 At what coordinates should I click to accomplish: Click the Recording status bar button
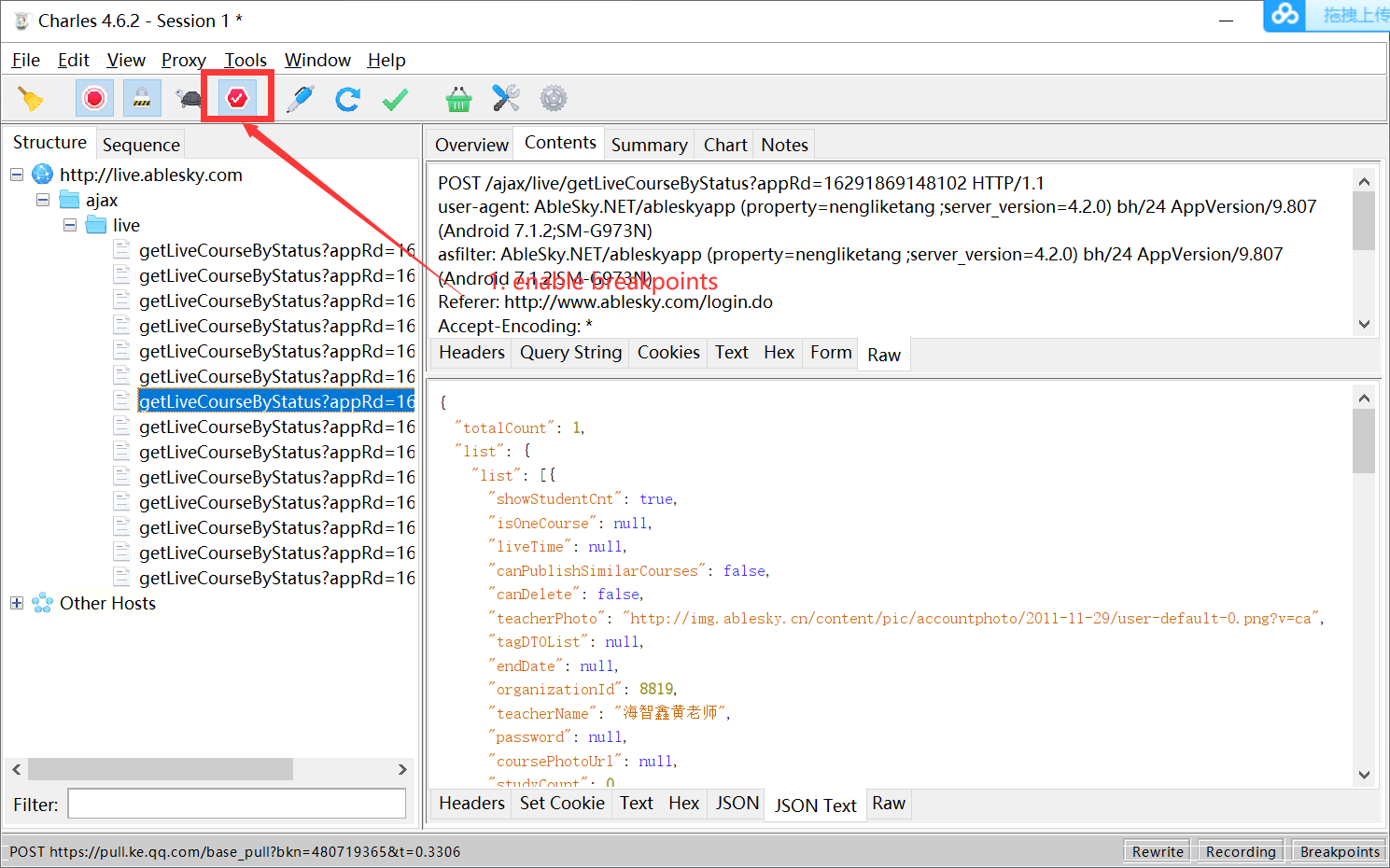coord(1241,851)
